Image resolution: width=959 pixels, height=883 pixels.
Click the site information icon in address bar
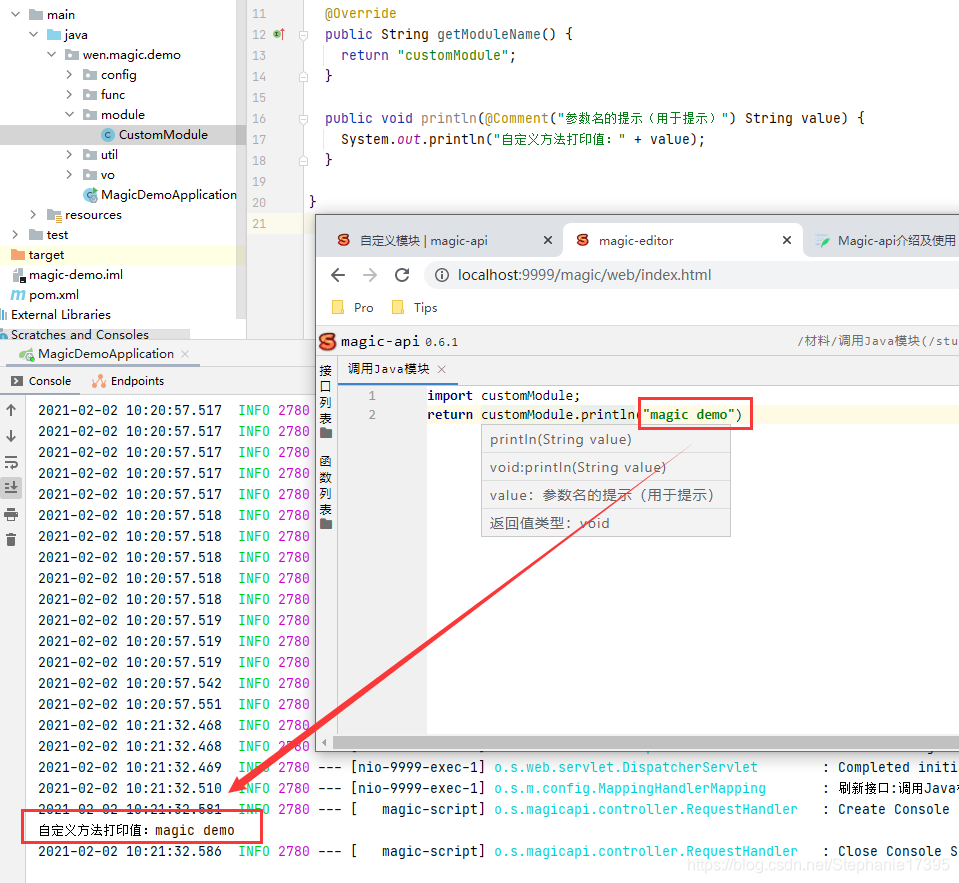441,276
